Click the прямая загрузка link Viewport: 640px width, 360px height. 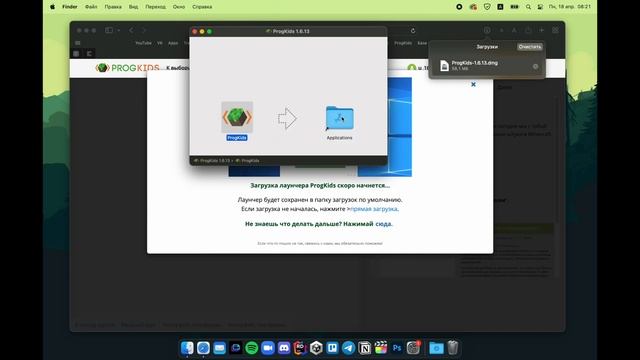click(x=373, y=209)
